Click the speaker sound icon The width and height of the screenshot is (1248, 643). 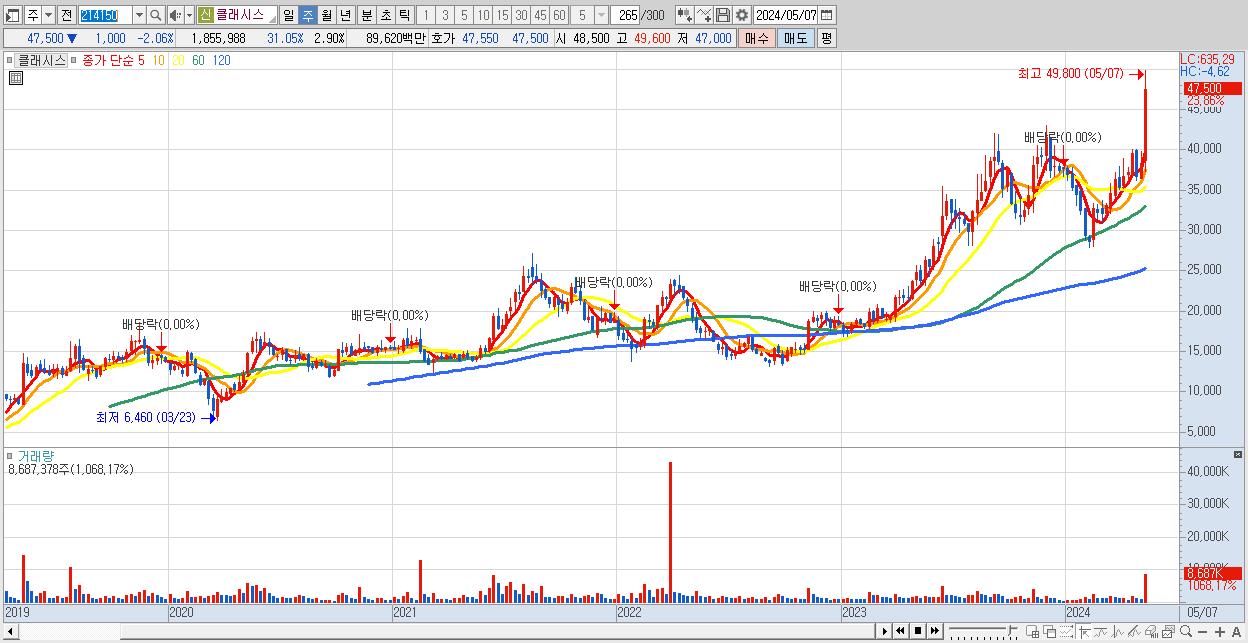pyautogui.click(x=175, y=15)
